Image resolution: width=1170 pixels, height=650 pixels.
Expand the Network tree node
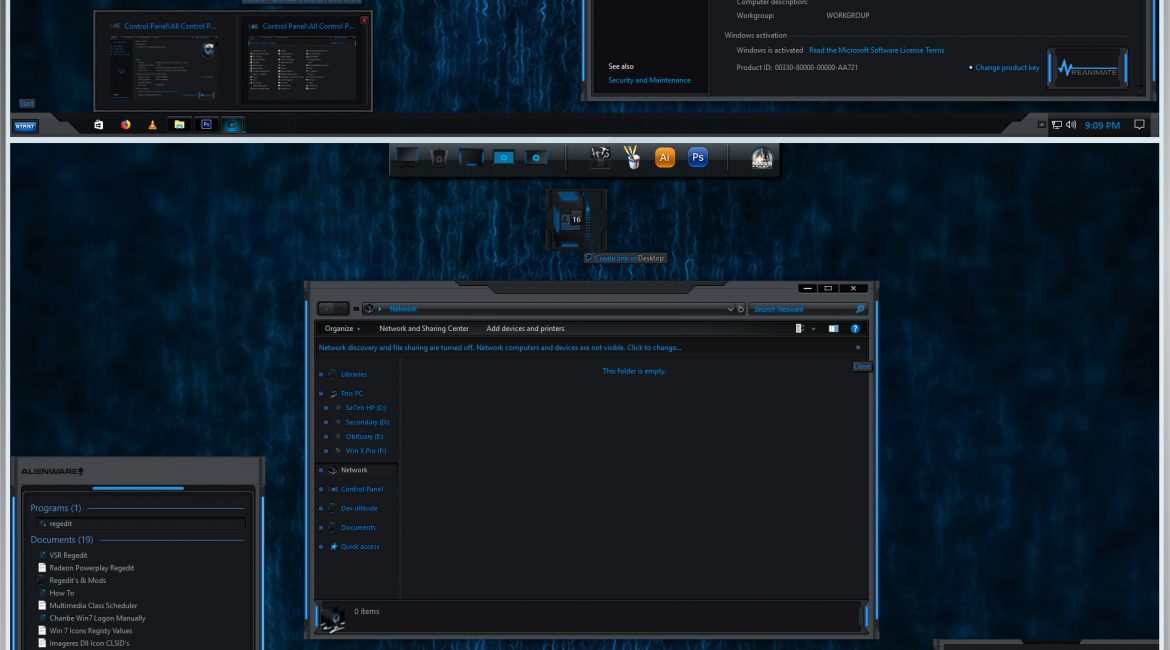321,470
